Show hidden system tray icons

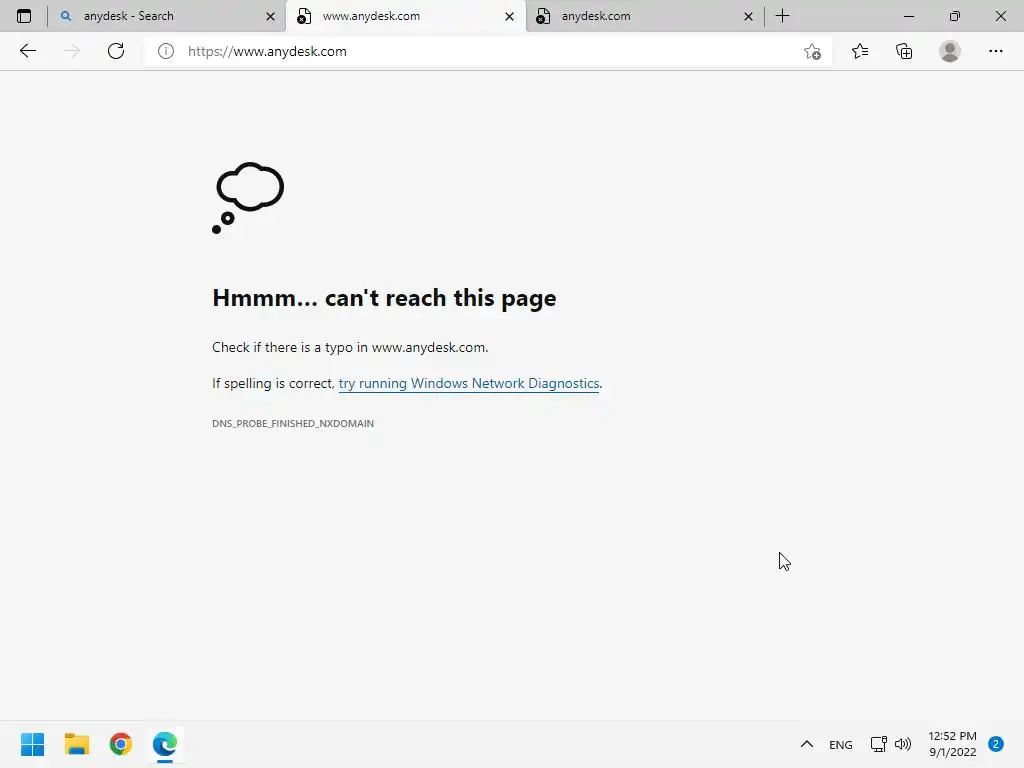point(807,744)
